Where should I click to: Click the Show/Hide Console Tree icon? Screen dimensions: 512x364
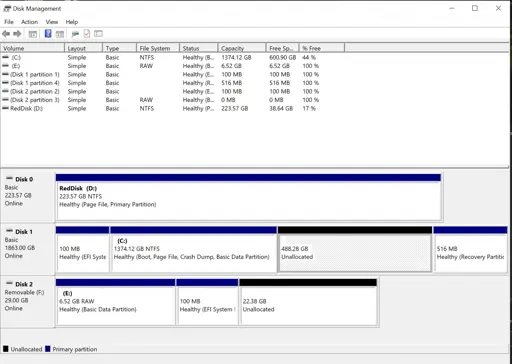33,34
